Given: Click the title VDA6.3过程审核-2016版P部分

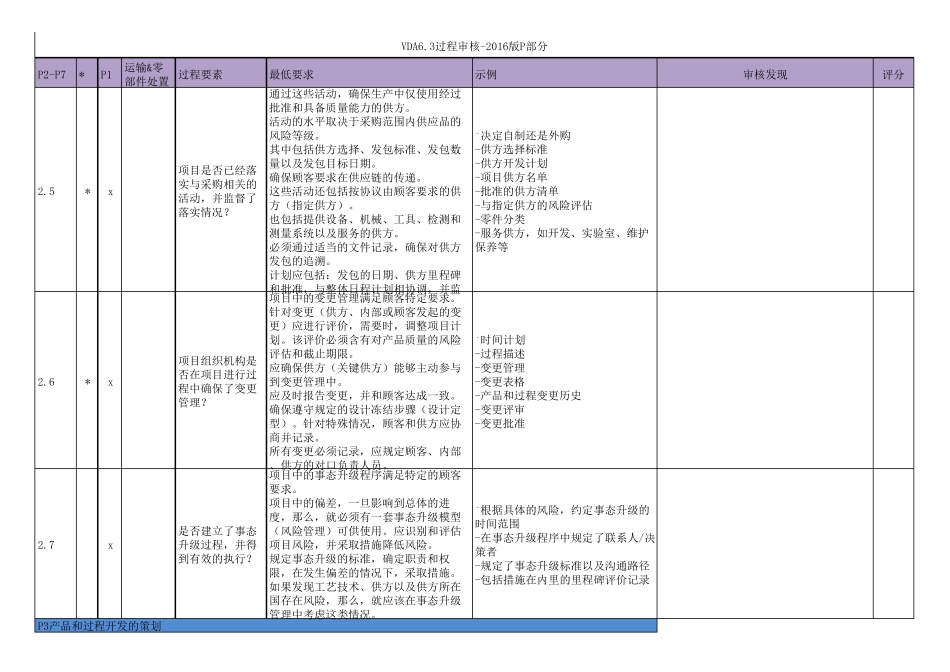Looking at the screenshot, I should point(474,46).
